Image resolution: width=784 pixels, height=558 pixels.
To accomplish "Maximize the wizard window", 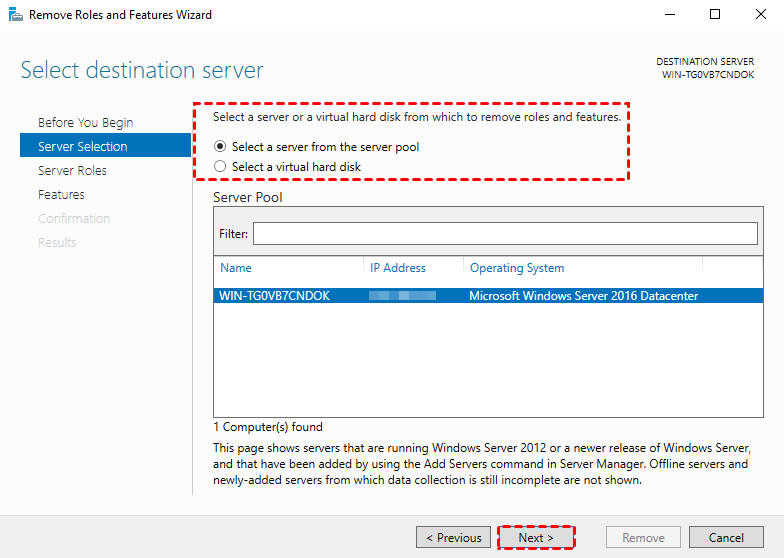I will click(715, 15).
